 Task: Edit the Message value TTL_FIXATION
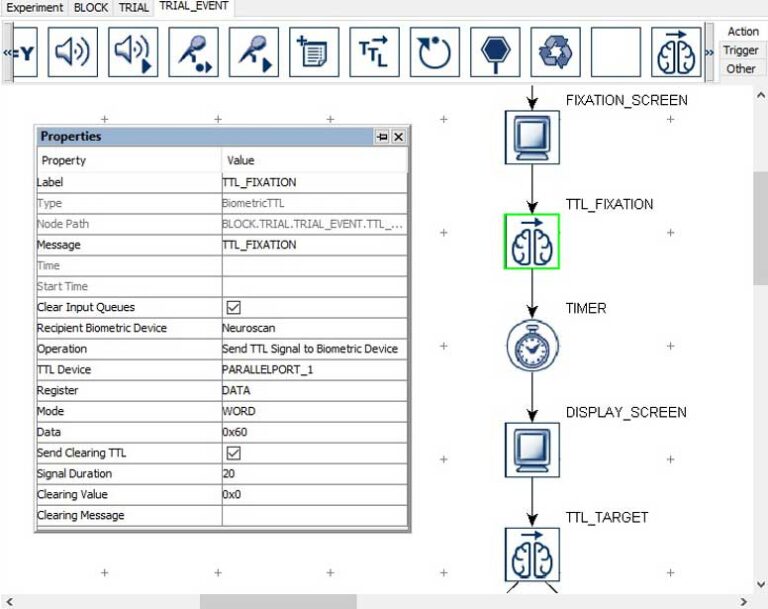tap(314, 245)
